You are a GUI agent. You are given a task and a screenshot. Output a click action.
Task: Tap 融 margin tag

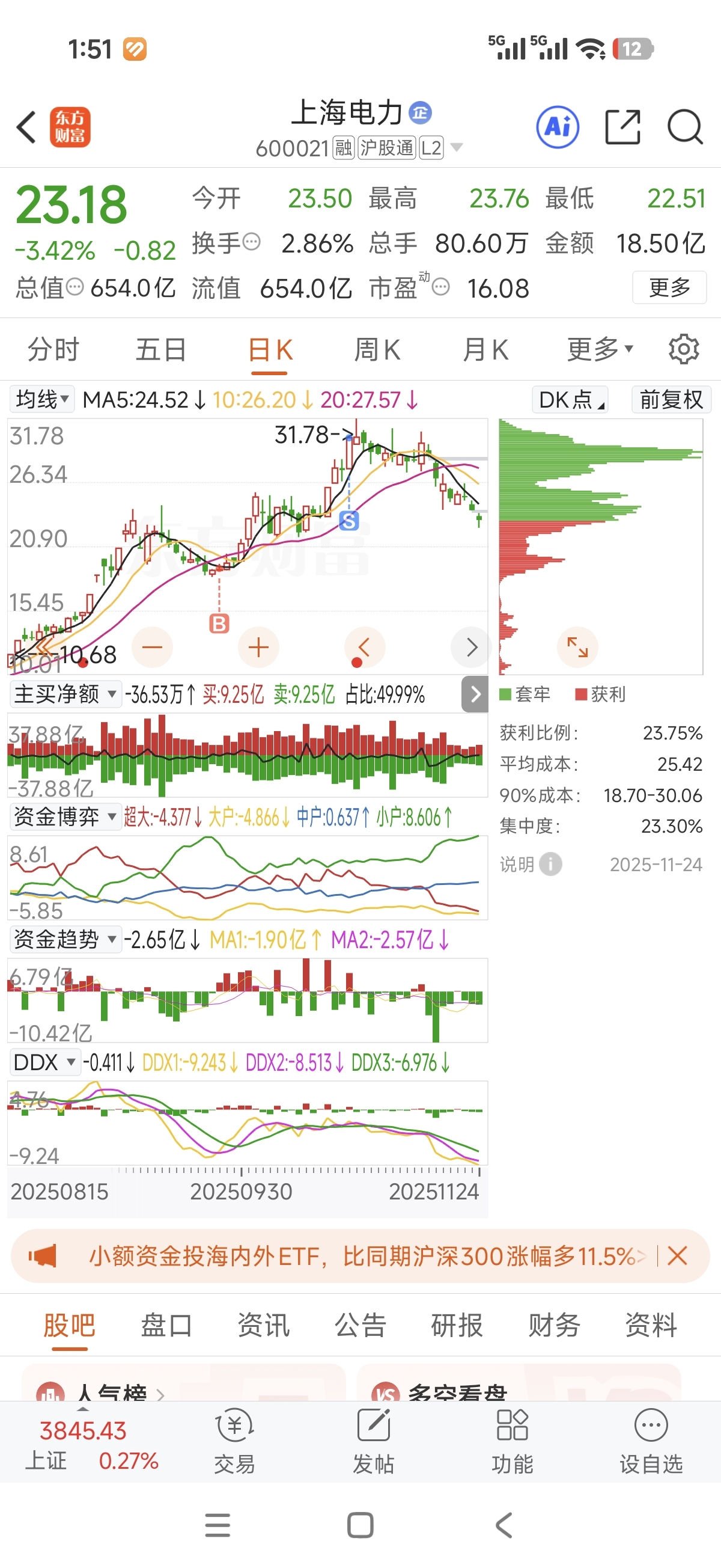click(x=344, y=147)
